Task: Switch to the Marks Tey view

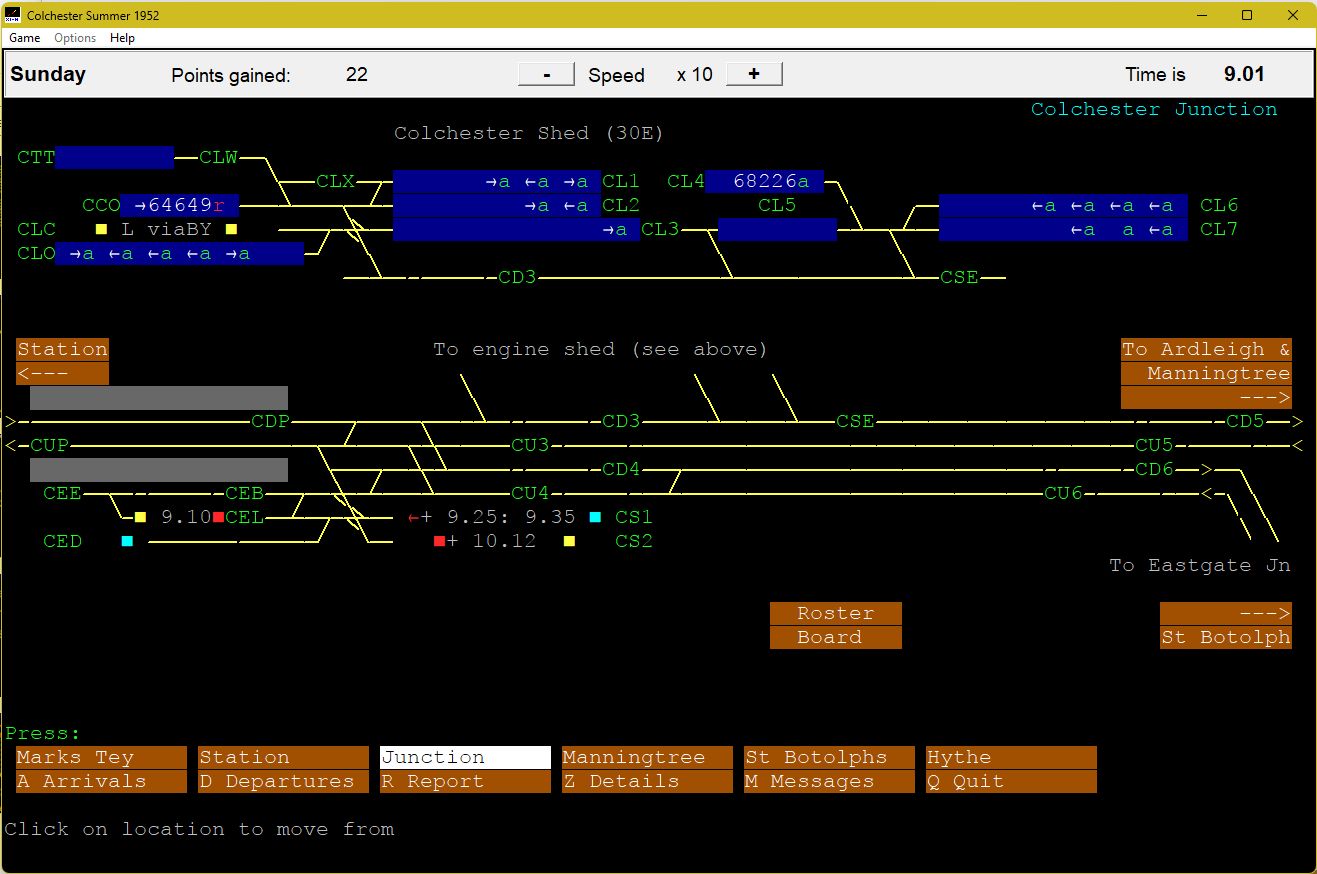Action: click(101, 757)
